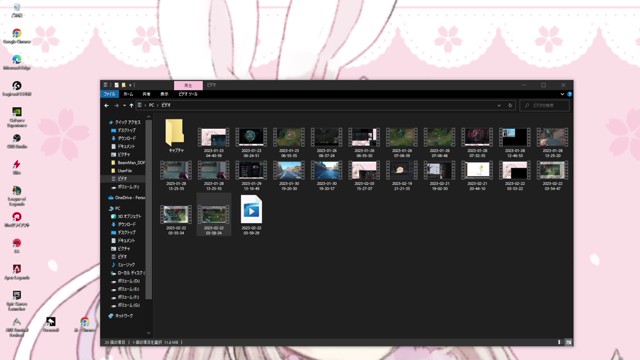Select video 2023-01-30 19-20-30
Viewport: 640px width, 360px height.
coord(289,176)
